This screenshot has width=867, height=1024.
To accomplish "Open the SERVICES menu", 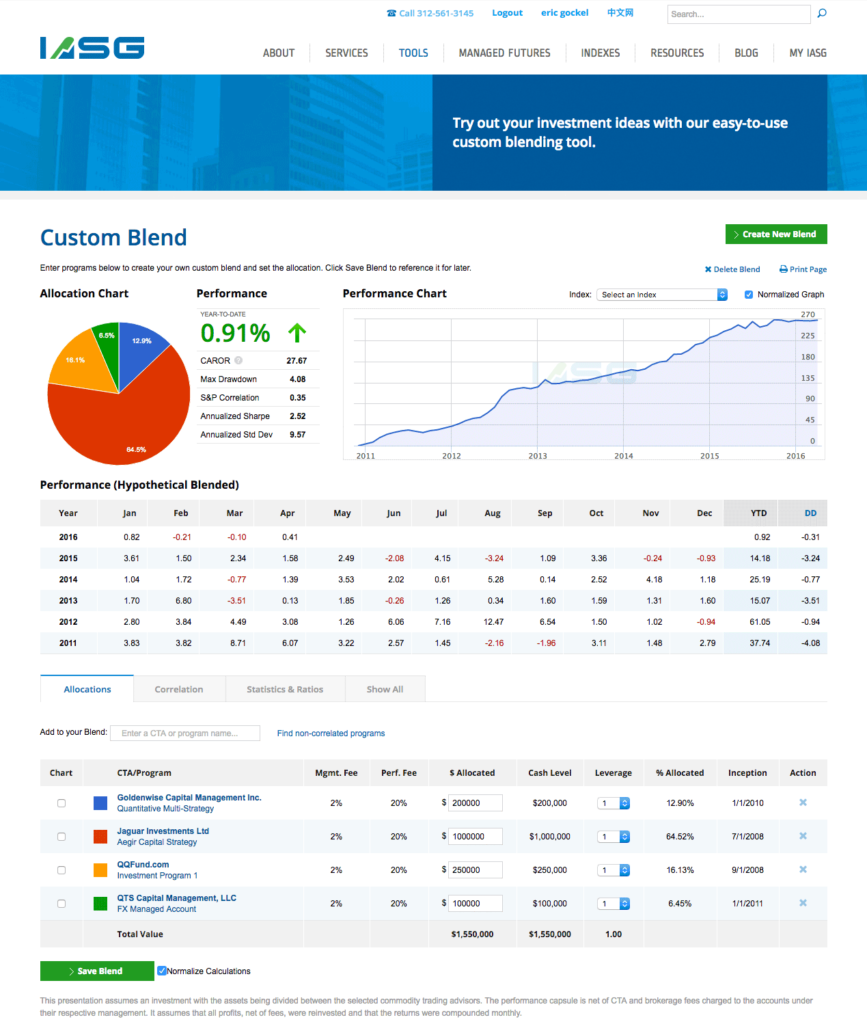I will 347,53.
